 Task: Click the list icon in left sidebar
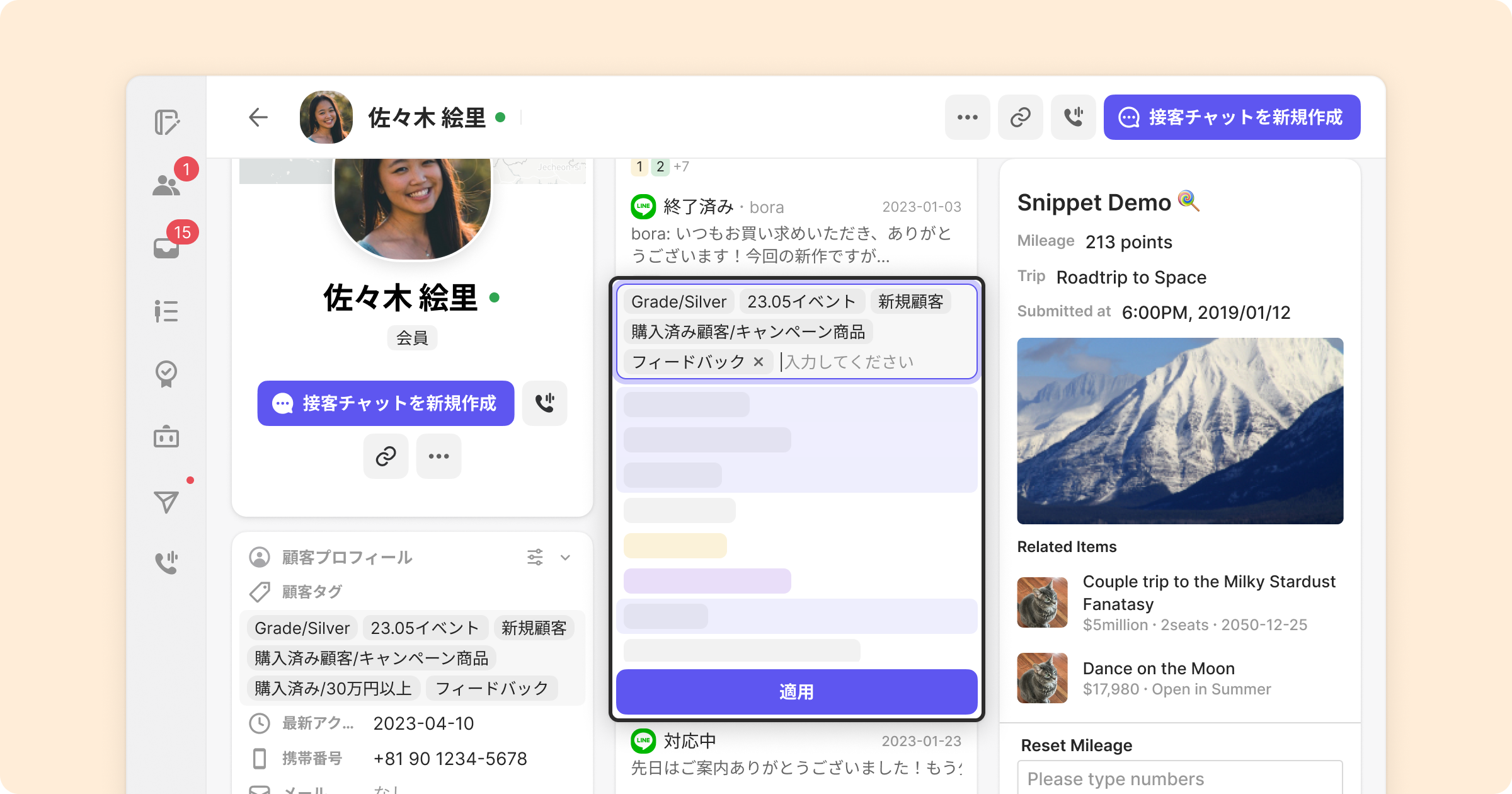(166, 311)
